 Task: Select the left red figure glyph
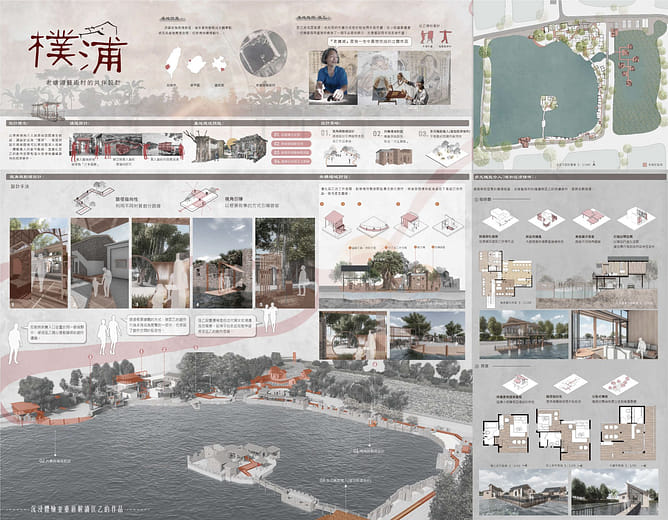click(x=426, y=37)
